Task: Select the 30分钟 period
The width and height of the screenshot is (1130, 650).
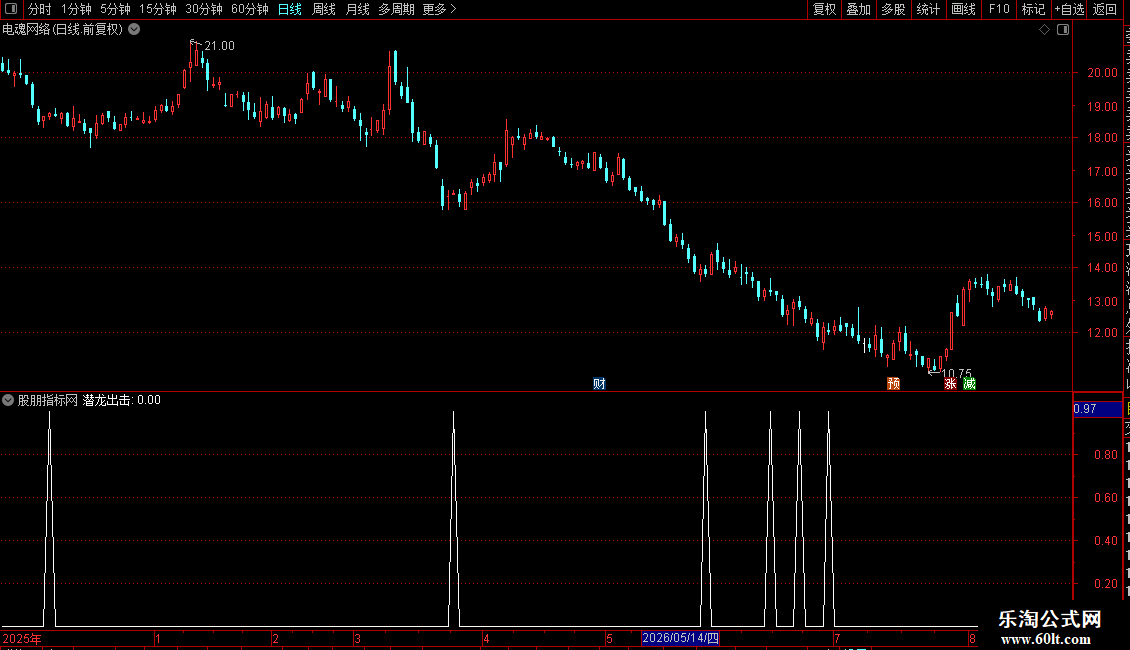Action: click(x=204, y=9)
